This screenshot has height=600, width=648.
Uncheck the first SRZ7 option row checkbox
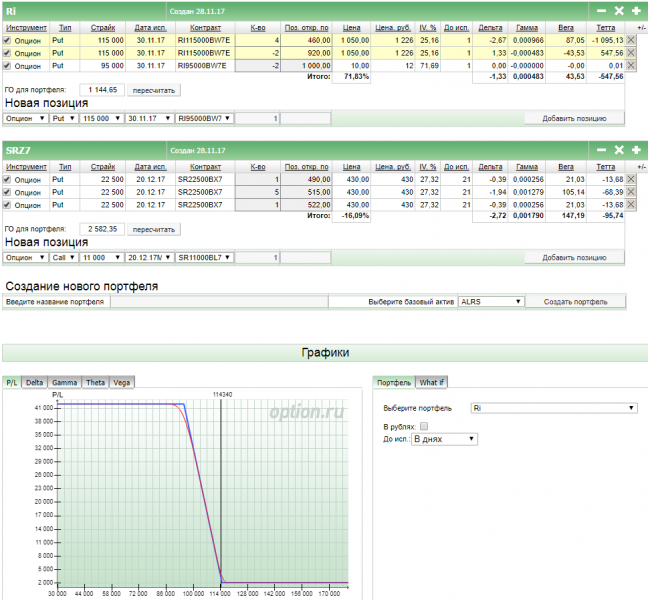[8, 179]
